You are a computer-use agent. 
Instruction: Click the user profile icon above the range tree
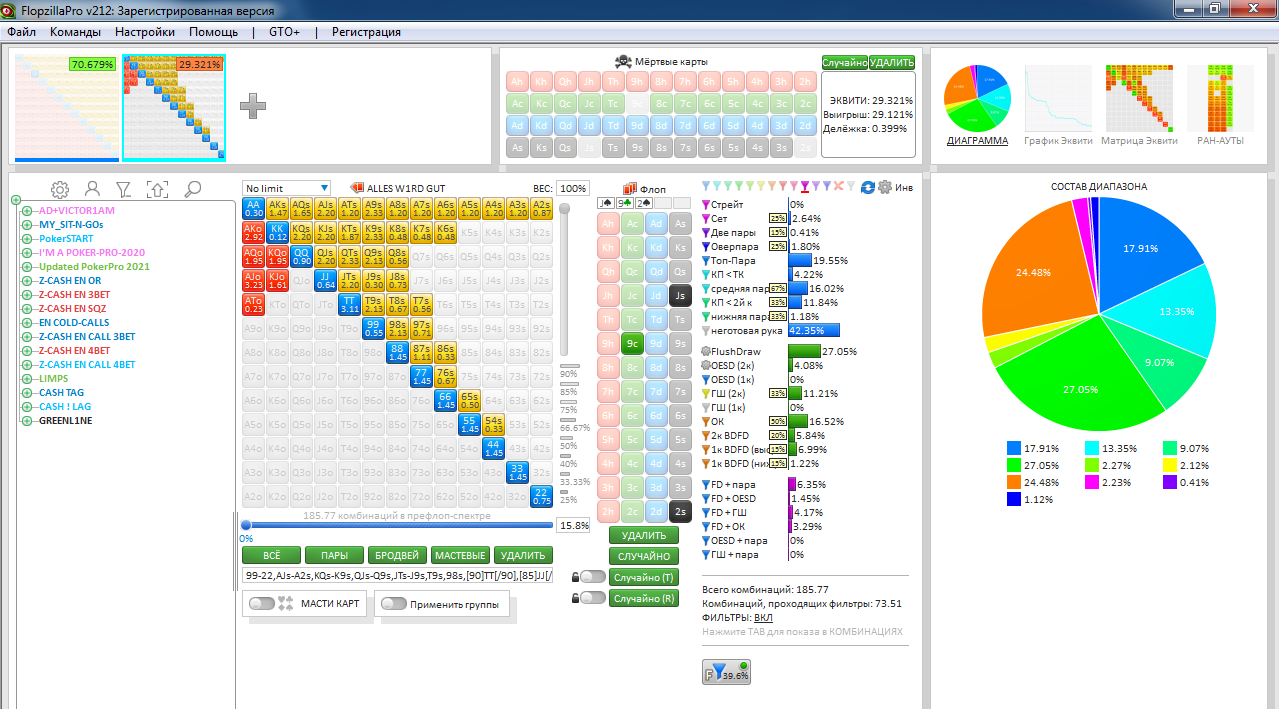click(x=92, y=189)
